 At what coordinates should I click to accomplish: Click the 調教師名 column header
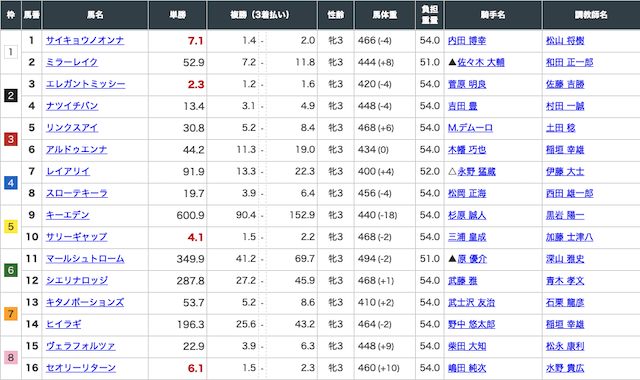(x=591, y=15)
